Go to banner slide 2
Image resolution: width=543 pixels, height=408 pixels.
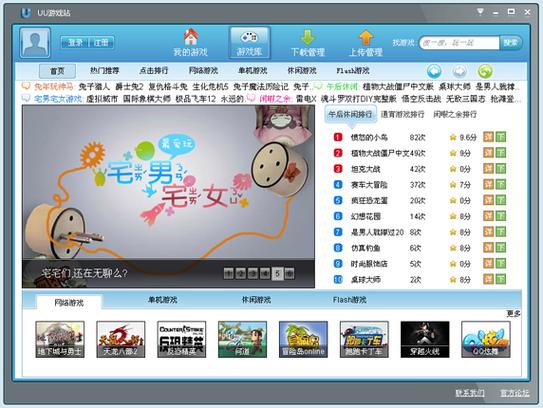pyautogui.click(x=241, y=274)
